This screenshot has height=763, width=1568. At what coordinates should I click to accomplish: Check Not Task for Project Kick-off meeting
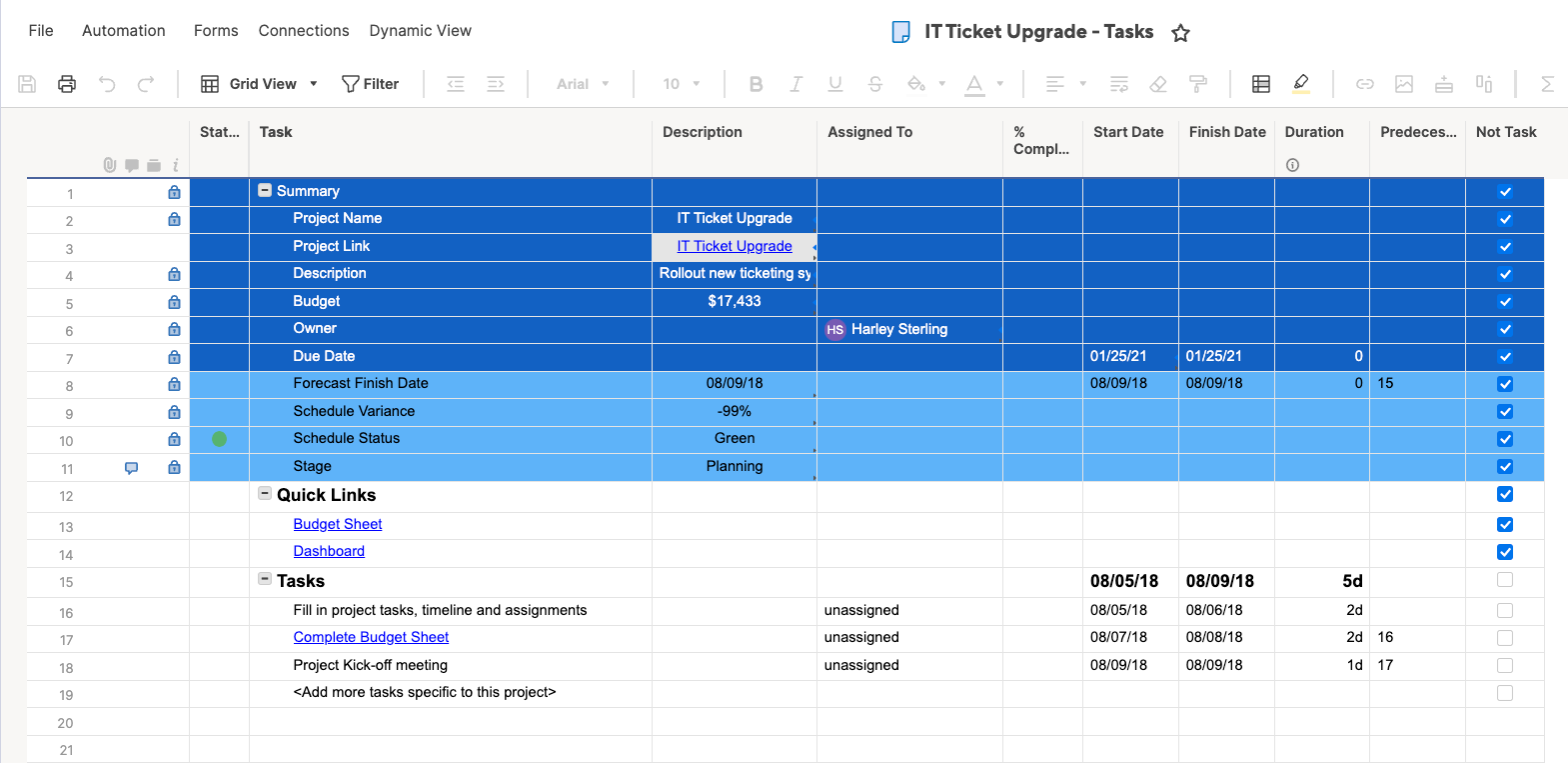click(x=1505, y=666)
